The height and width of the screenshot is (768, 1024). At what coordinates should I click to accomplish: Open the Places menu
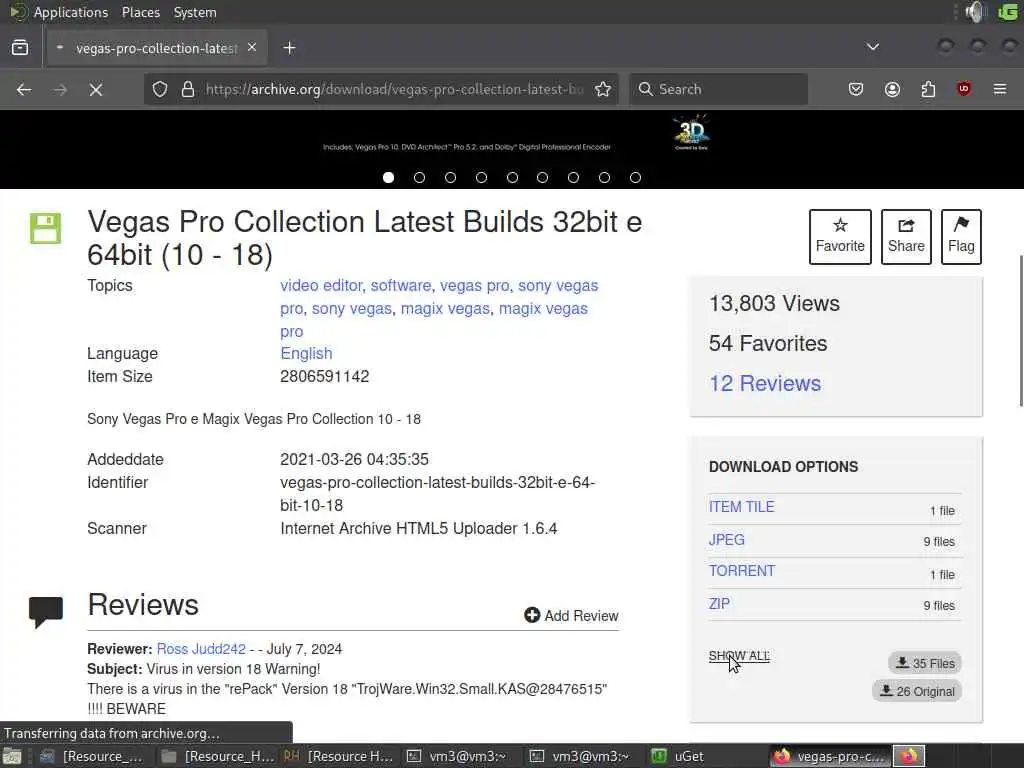[x=140, y=12]
